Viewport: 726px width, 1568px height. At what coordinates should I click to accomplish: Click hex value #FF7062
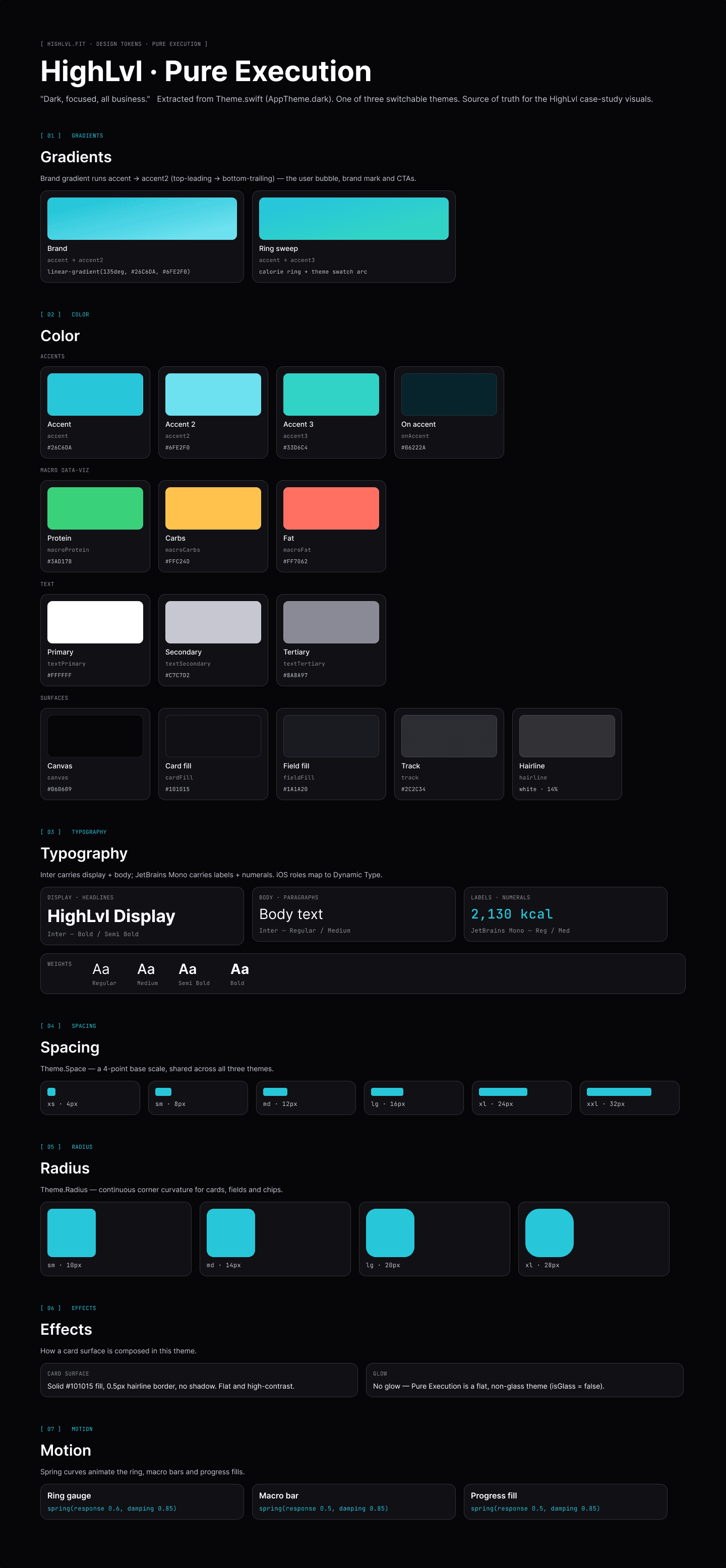click(295, 561)
